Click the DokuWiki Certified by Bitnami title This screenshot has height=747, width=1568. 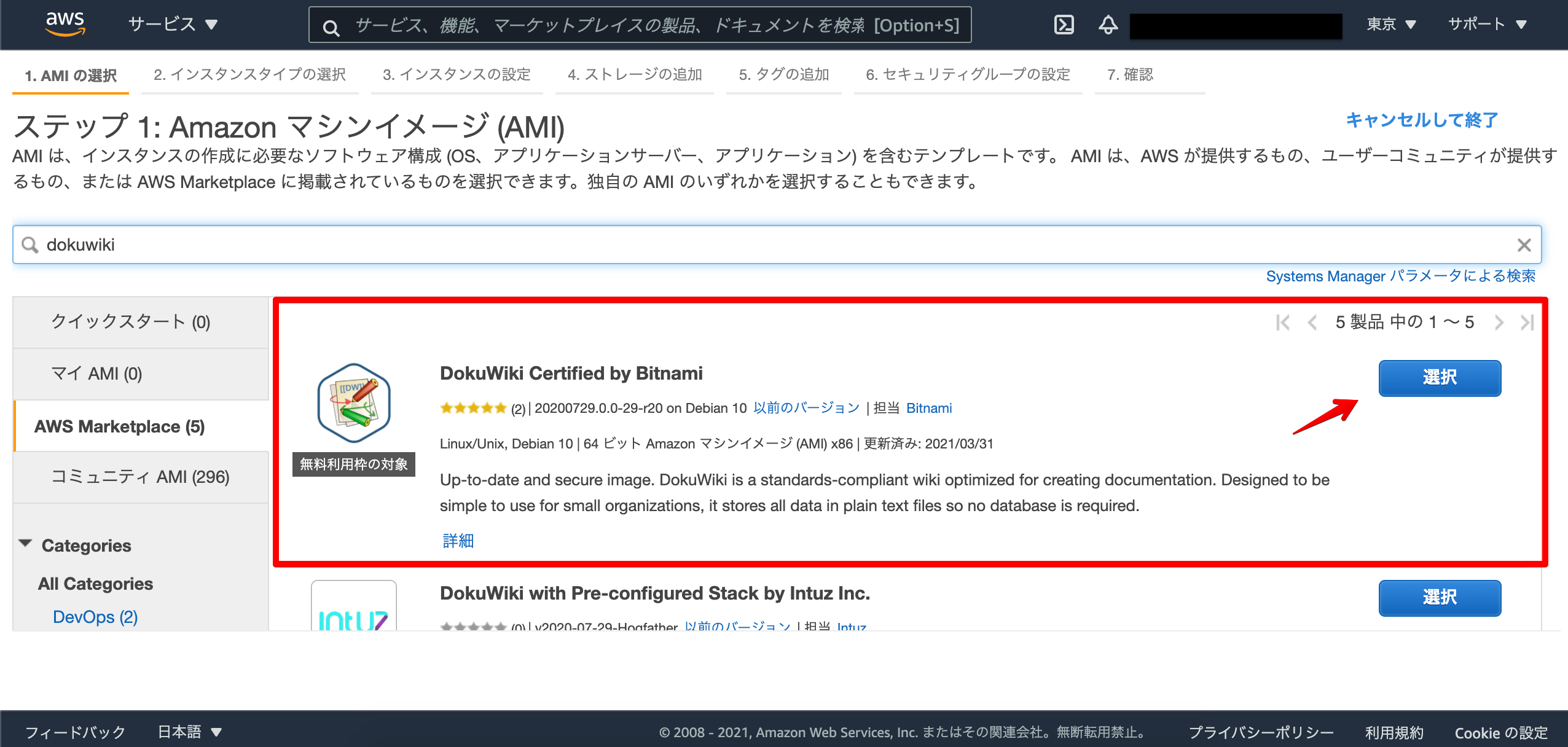pos(571,373)
